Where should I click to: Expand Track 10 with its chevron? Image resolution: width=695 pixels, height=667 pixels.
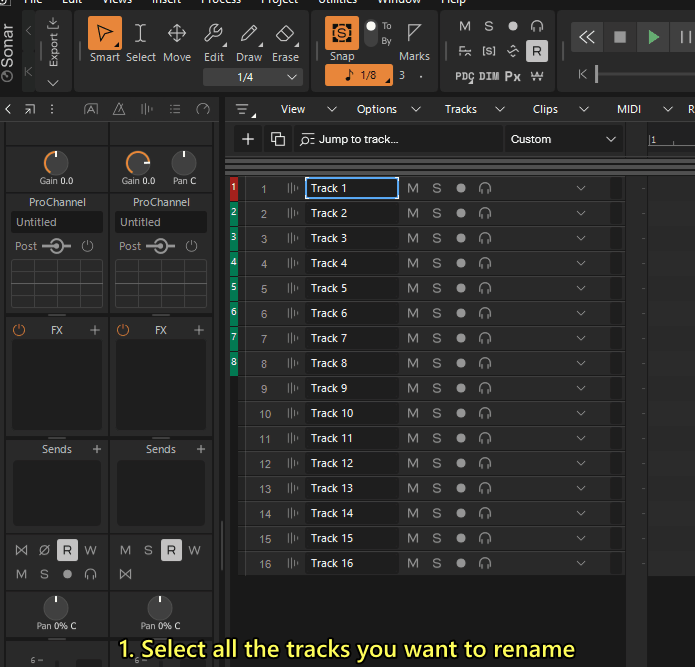point(581,413)
